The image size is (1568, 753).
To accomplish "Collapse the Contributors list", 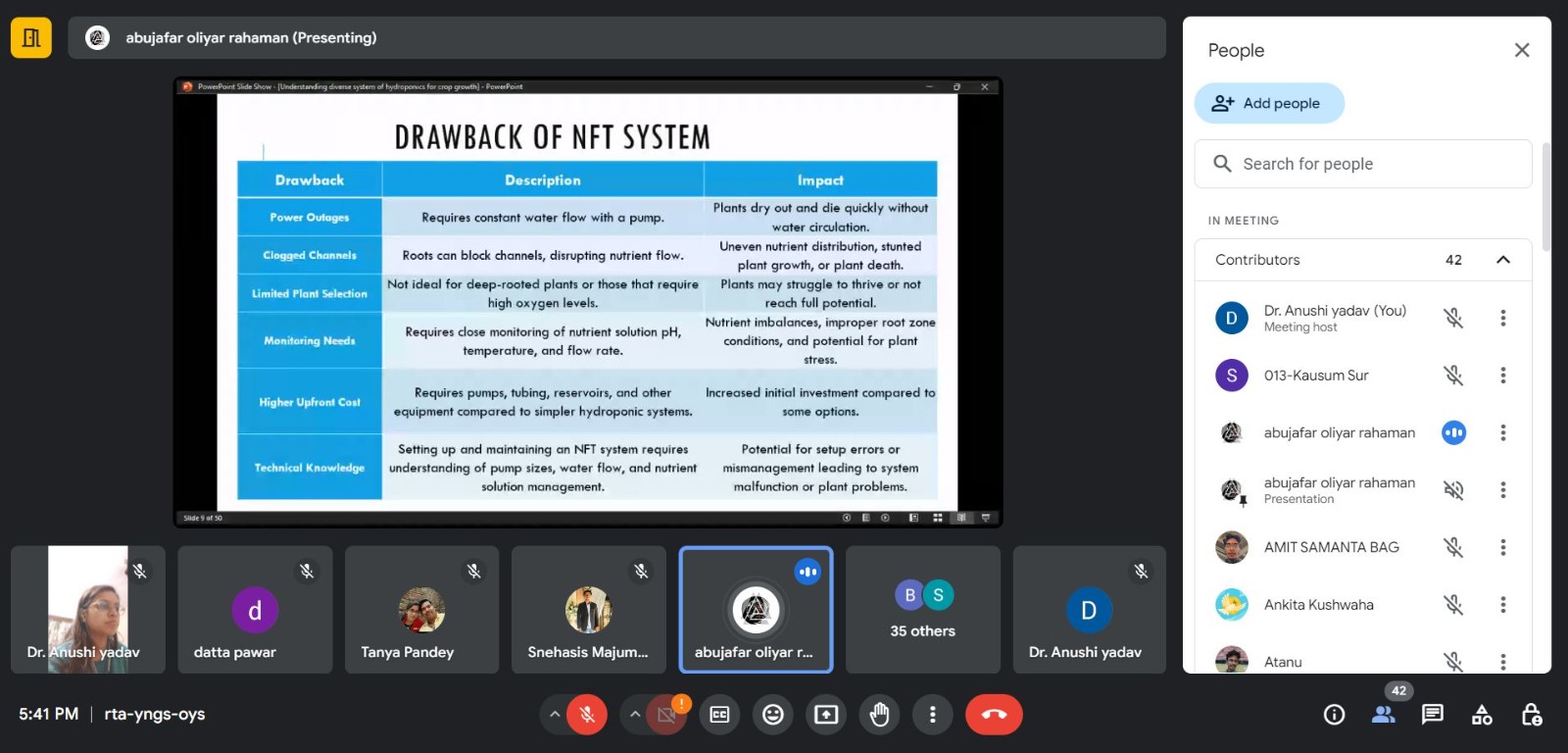I will [1502, 260].
